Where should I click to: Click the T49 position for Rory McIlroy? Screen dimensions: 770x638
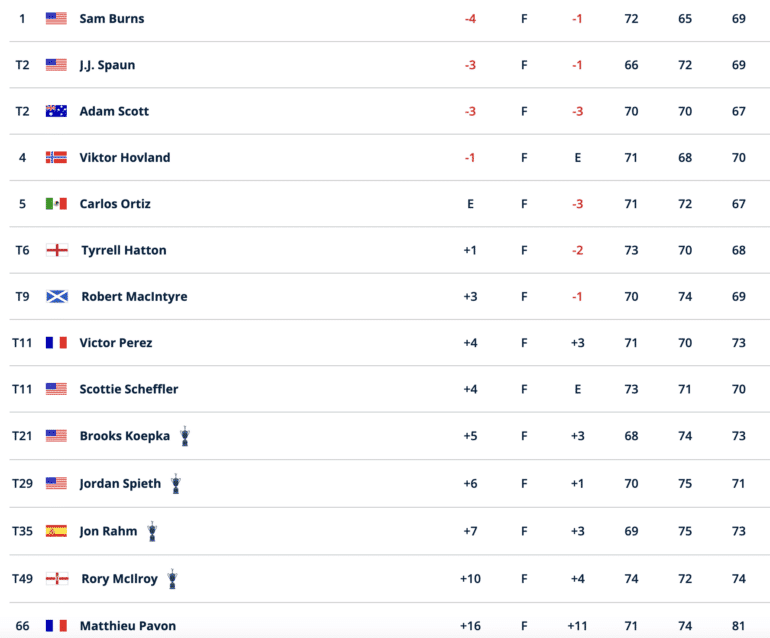tap(23, 579)
